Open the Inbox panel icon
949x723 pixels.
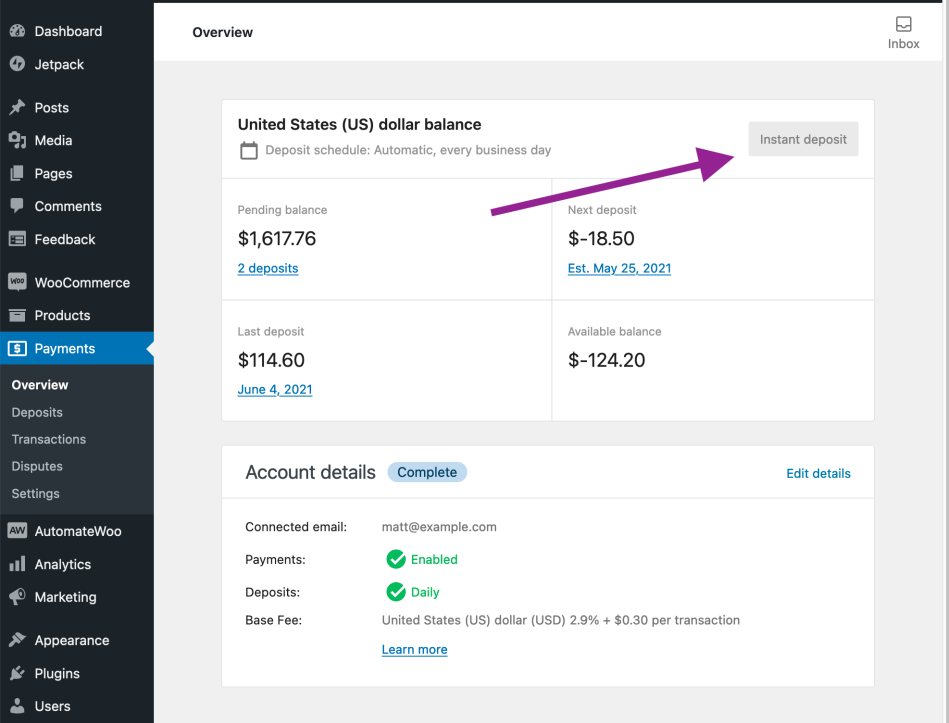903,25
